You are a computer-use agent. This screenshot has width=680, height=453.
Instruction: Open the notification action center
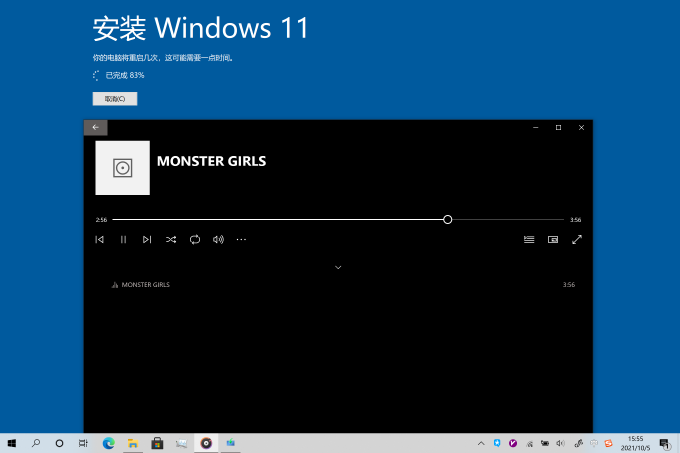pos(665,443)
